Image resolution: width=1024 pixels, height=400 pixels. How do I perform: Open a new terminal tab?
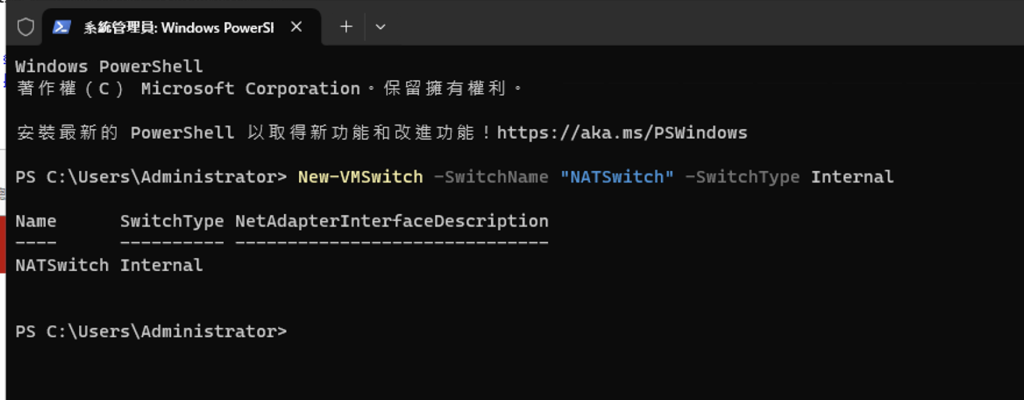[x=346, y=27]
